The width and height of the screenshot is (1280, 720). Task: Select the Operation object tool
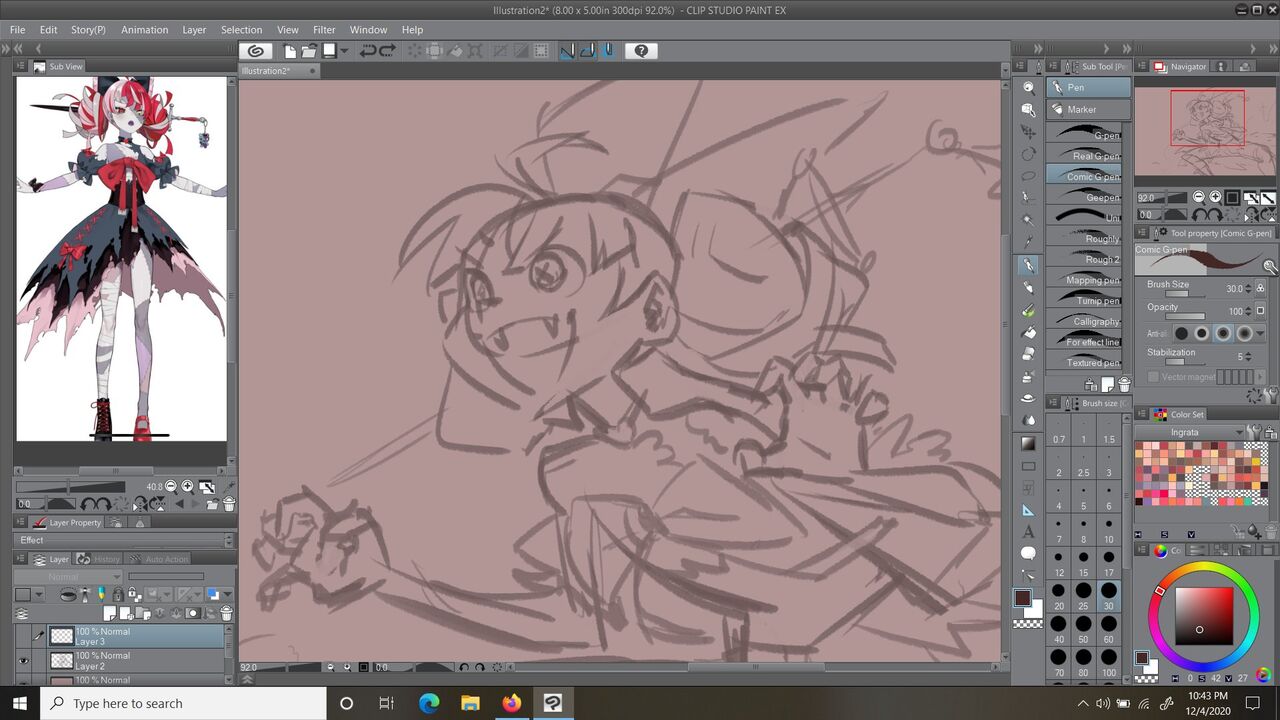click(x=1028, y=110)
